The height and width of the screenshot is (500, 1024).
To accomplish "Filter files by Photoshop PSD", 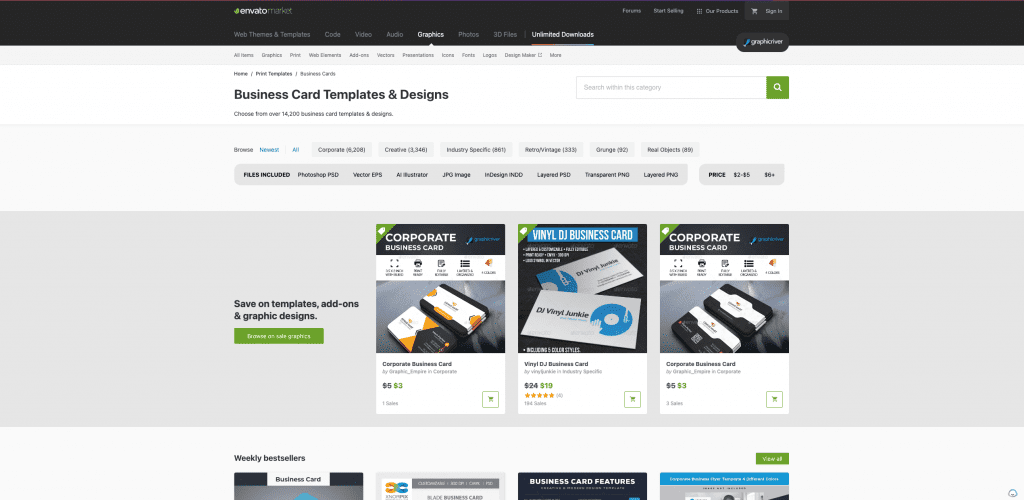I will pos(318,175).
